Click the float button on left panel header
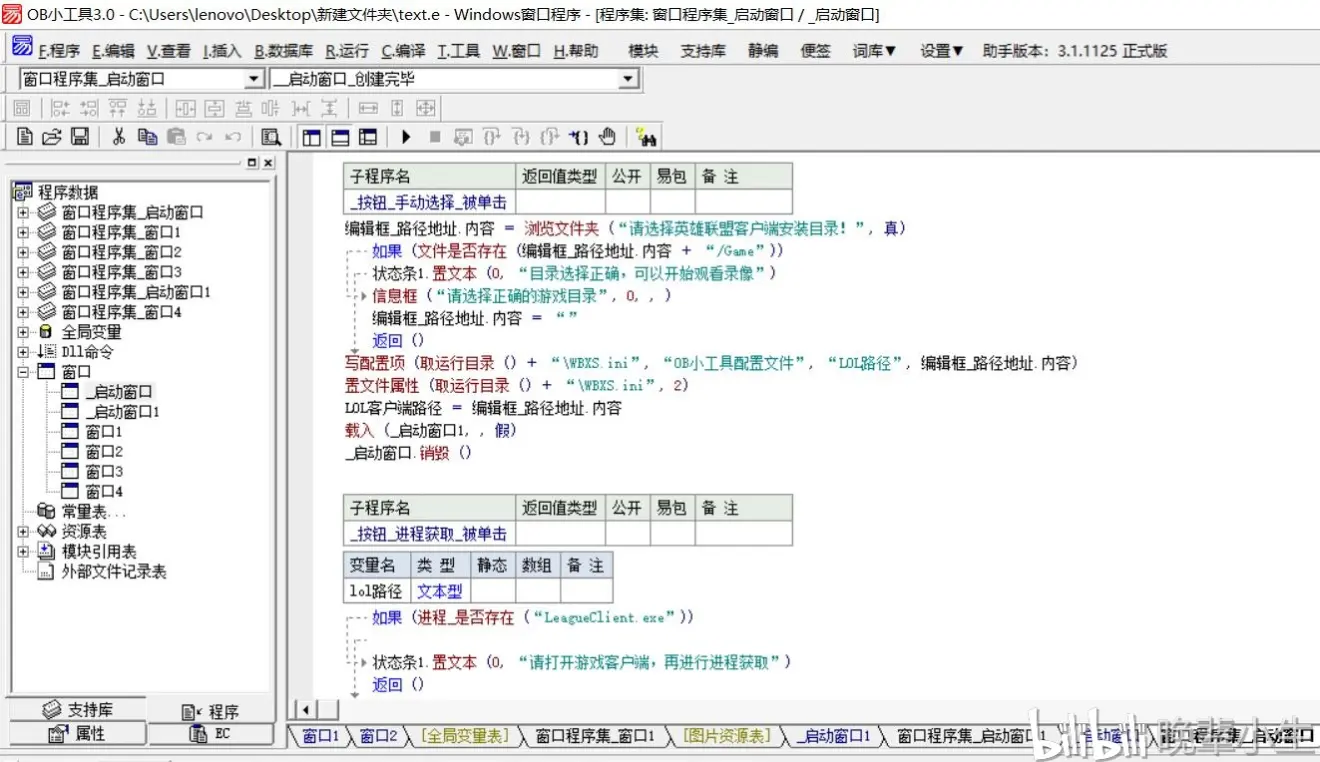Viewport: 1320px width, 762px height. click(x=252, y=162)
